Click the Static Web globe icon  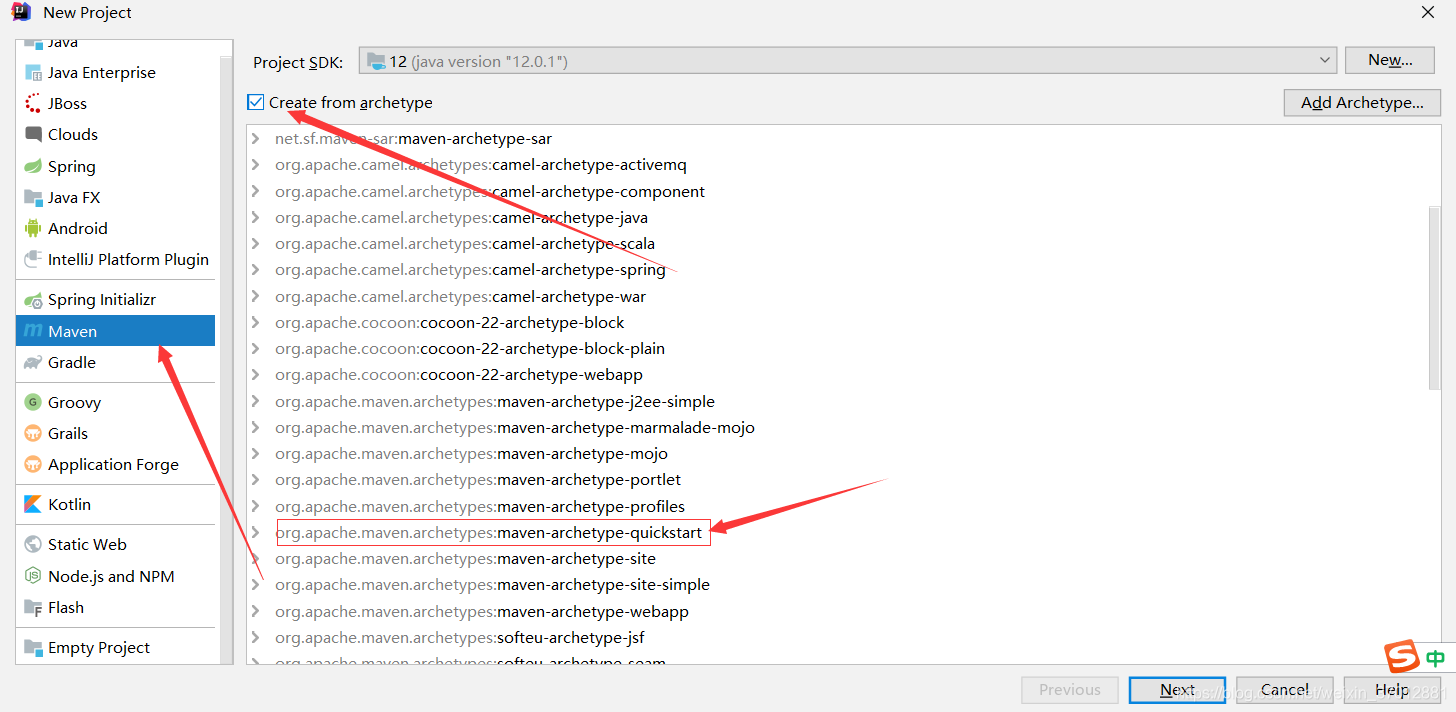[33, 545]
